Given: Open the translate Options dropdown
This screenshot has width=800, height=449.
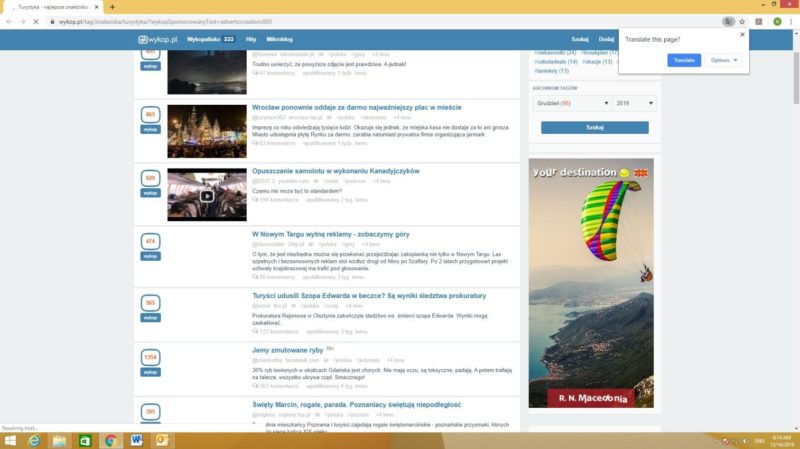Looking at the screenshot, I should pos(724,60).
